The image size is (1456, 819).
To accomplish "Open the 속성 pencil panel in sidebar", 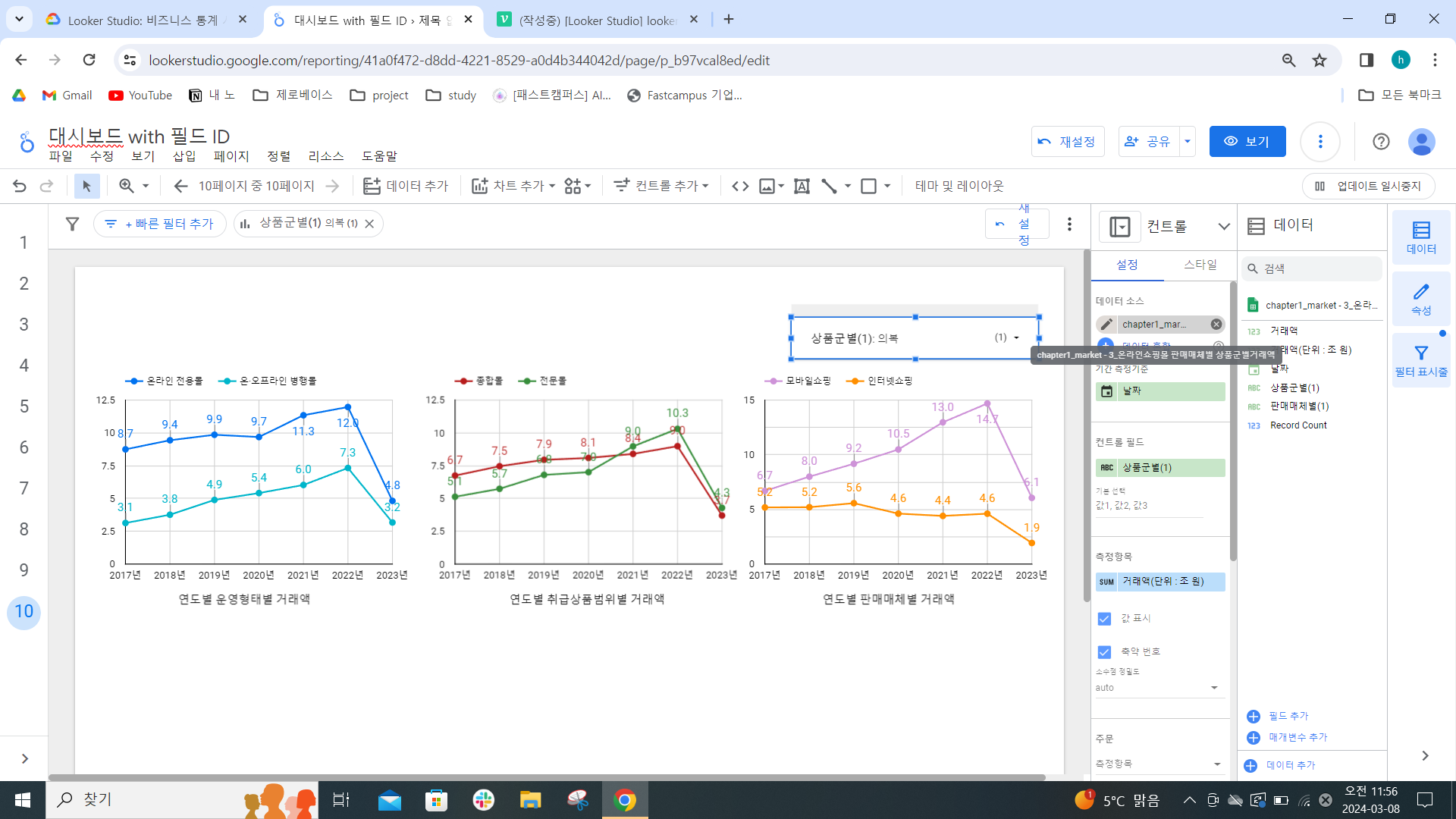I will 1421,299.
